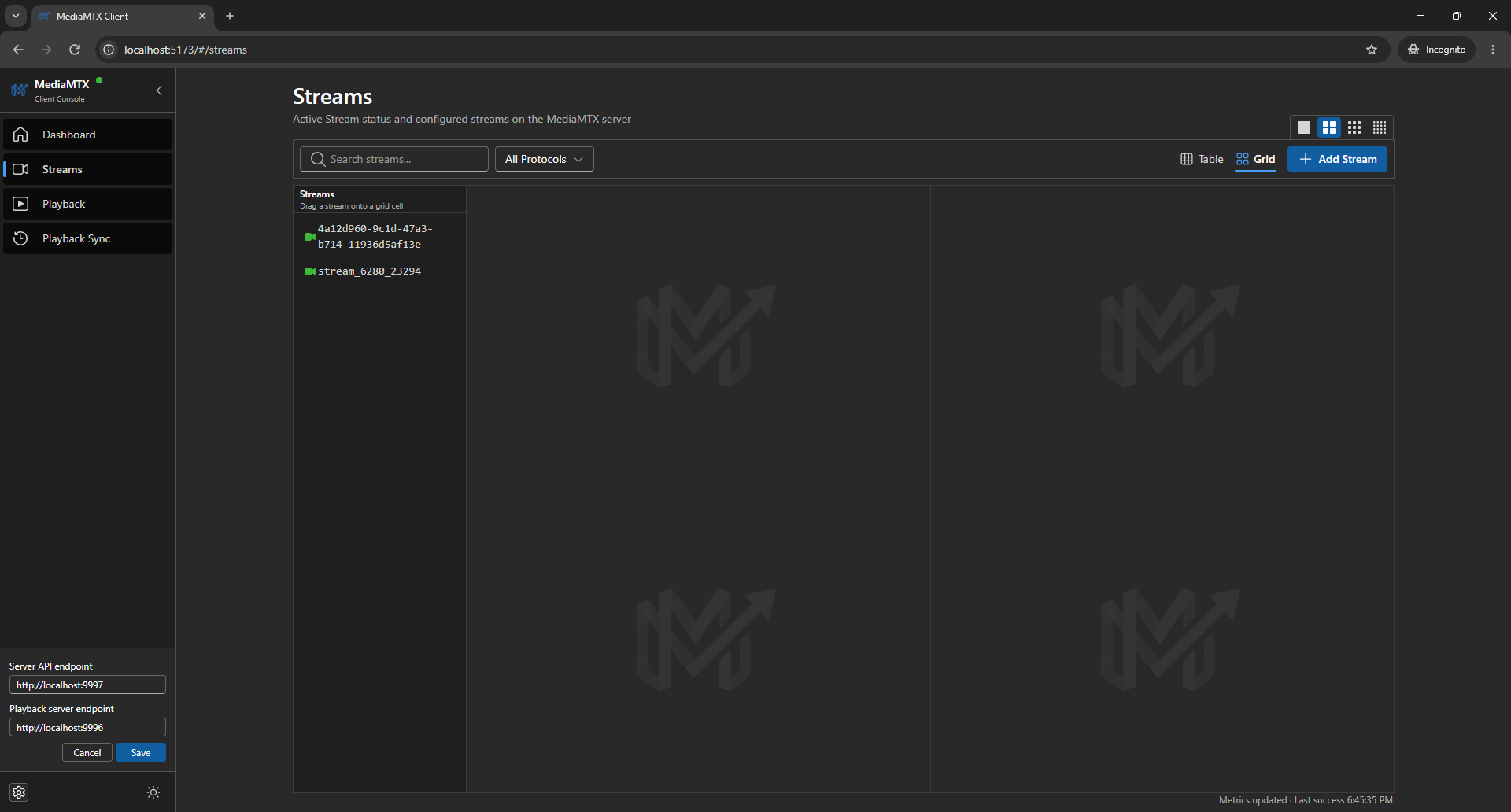Save the endpoint settings
Screen dimensions: 1511x812
point(141,752)
